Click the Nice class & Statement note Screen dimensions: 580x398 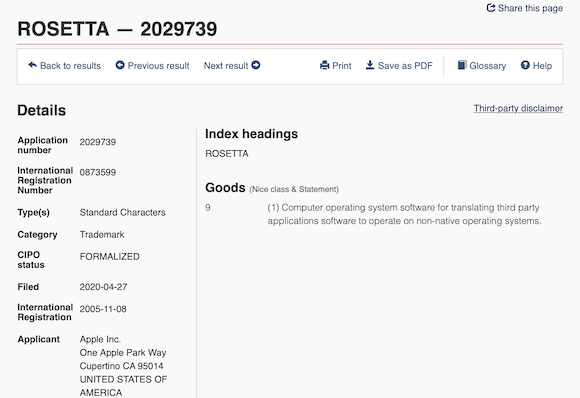(294, 189)
